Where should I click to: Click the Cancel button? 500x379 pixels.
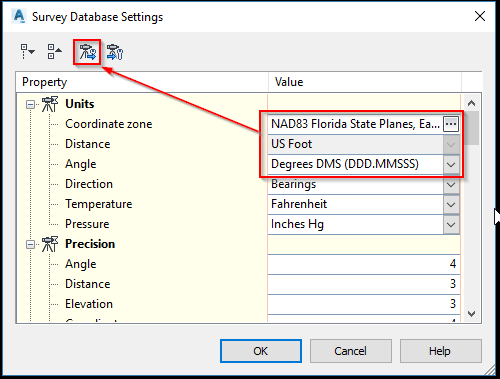coord(351,351)
